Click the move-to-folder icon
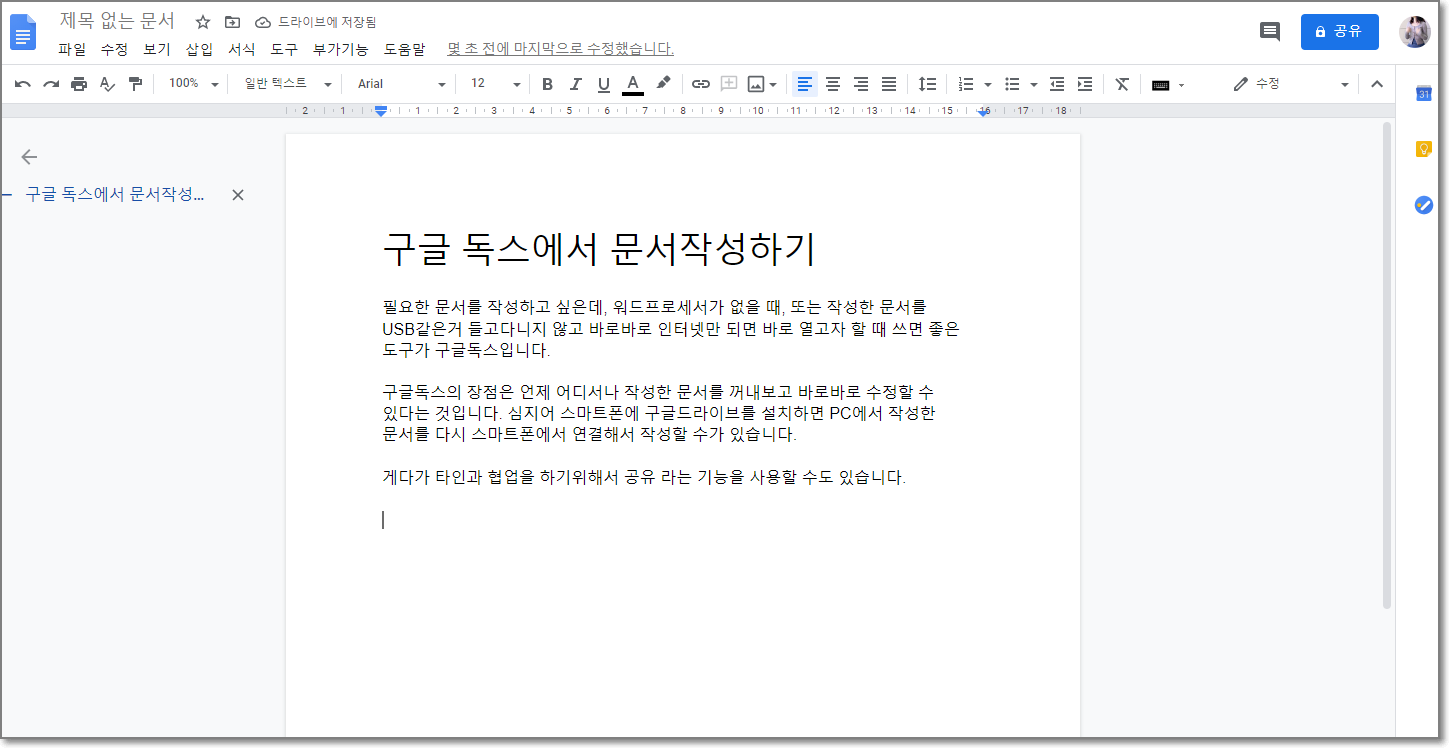Viewport: 1449px width, 748px height. (x=232, y=22)
